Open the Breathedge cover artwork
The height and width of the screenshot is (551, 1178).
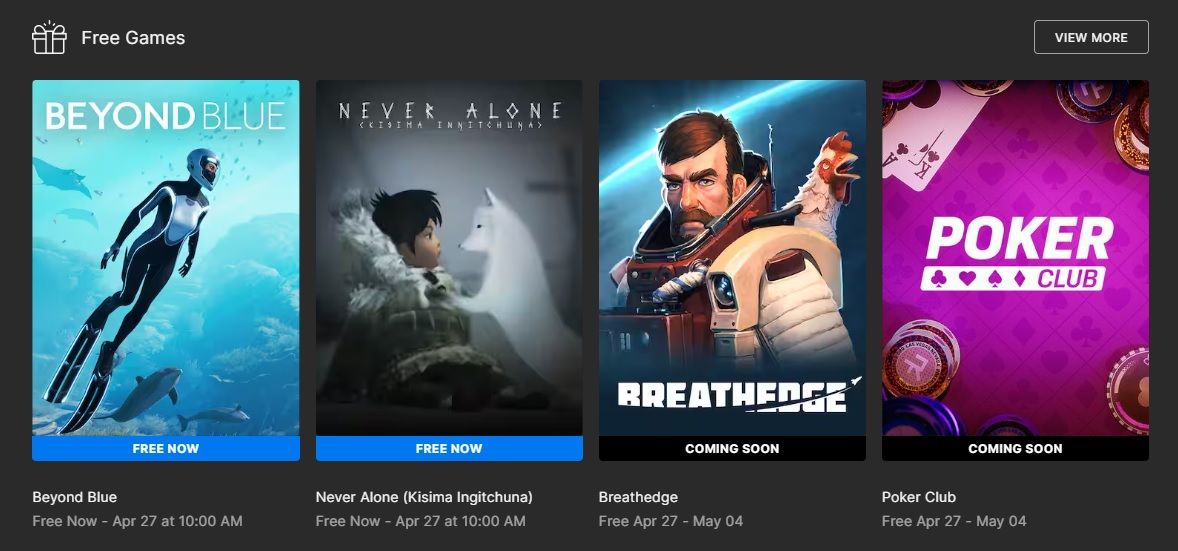pos(732,258)
